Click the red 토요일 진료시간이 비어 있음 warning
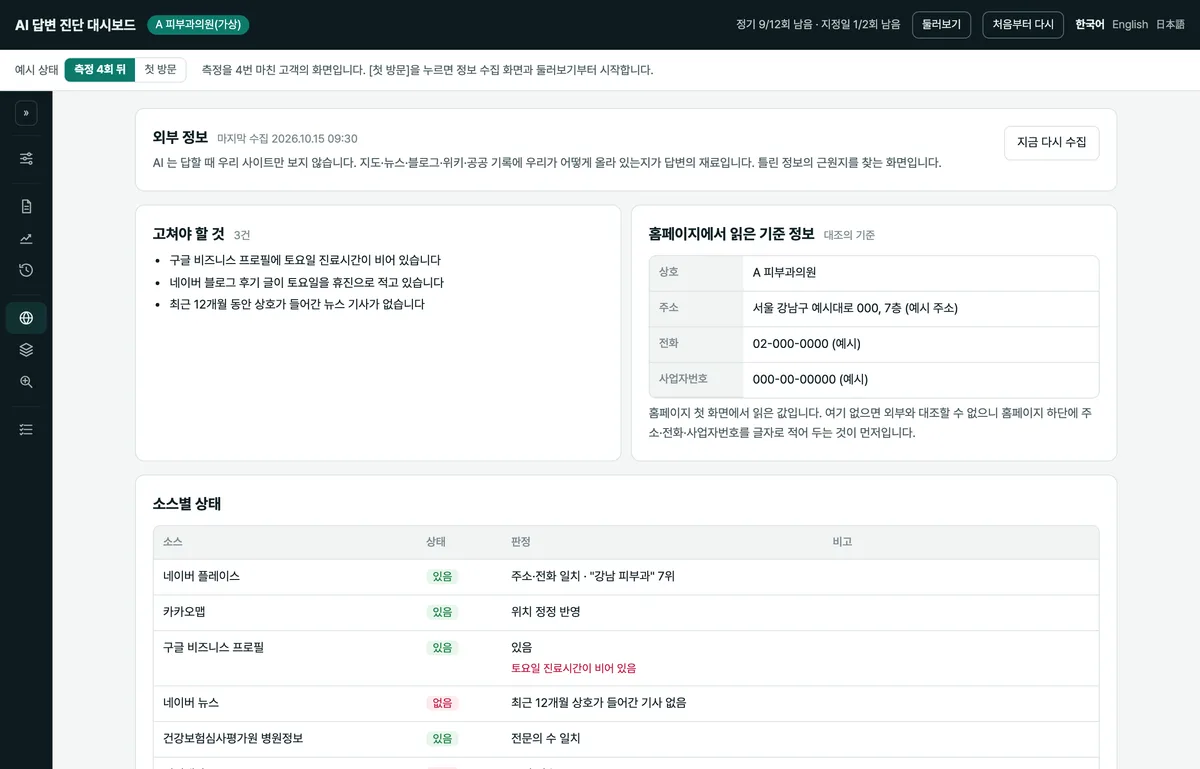 point(573,668)
